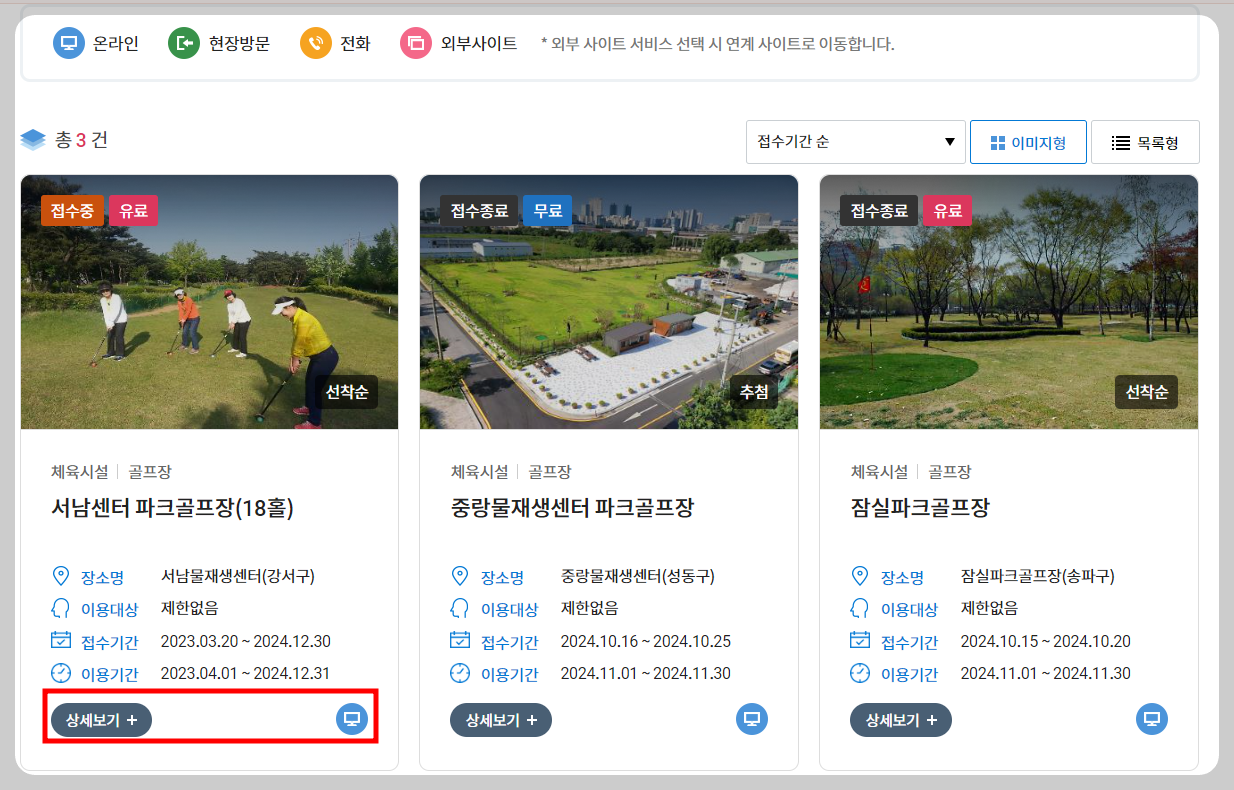The height and width of the screenshot is (790, 1234).
Task: Click the location pin icon beside 서남센터 장소명
Action: (61, 576)
